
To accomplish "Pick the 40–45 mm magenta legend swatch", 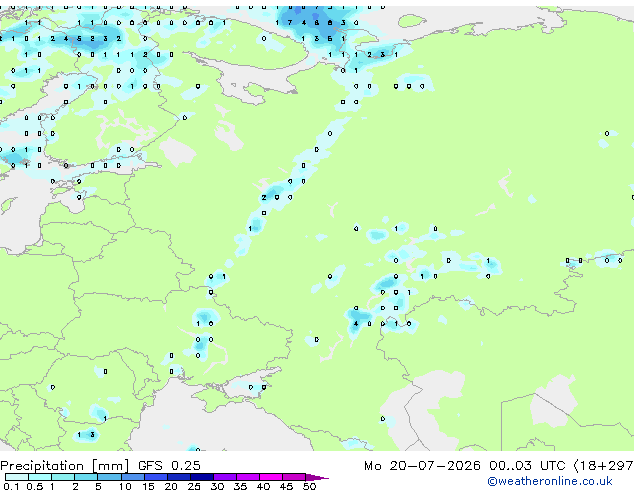I will tap(271, 477).
